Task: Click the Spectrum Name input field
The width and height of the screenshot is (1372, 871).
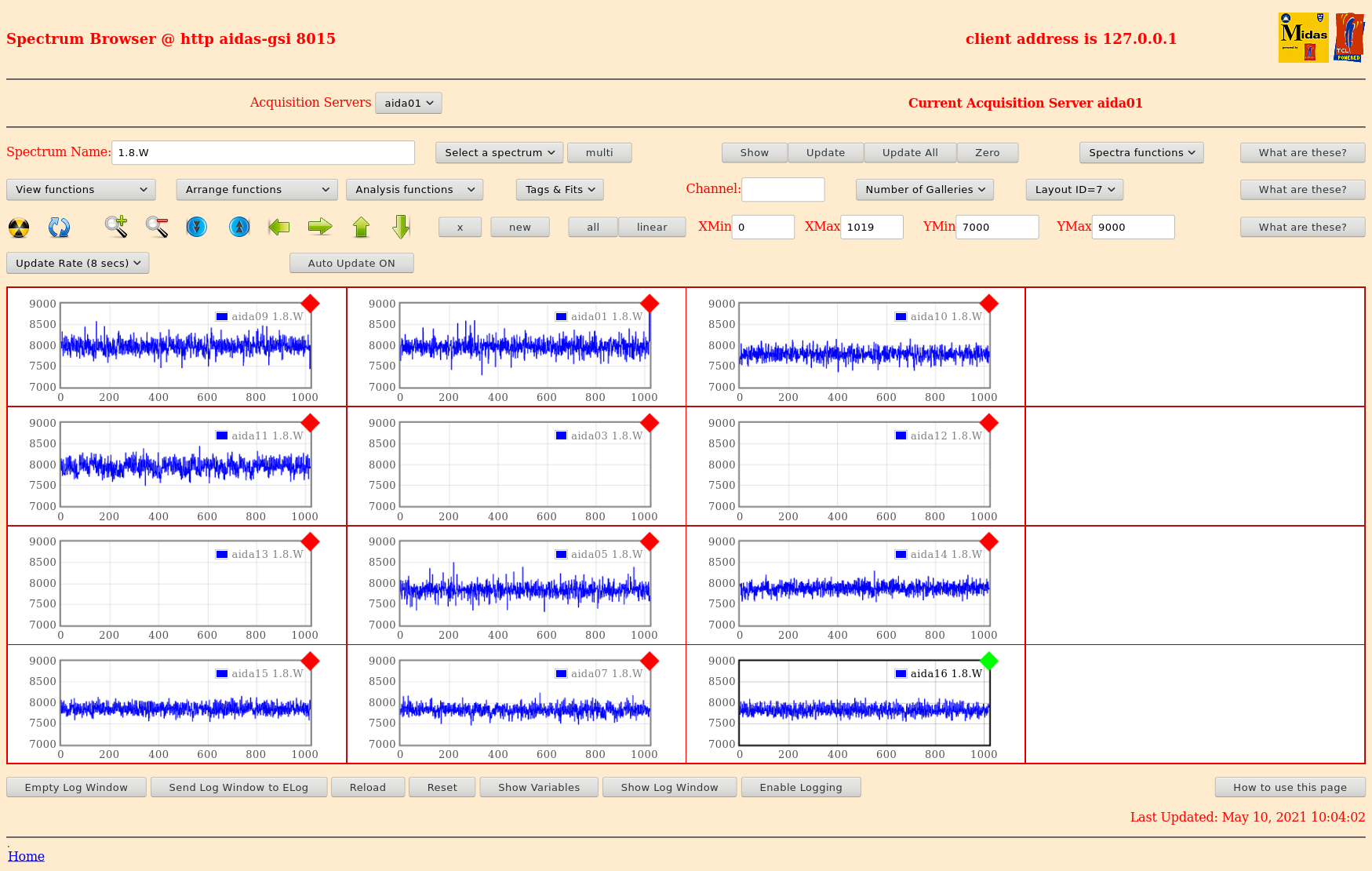Action: click(x=263, y=153)
